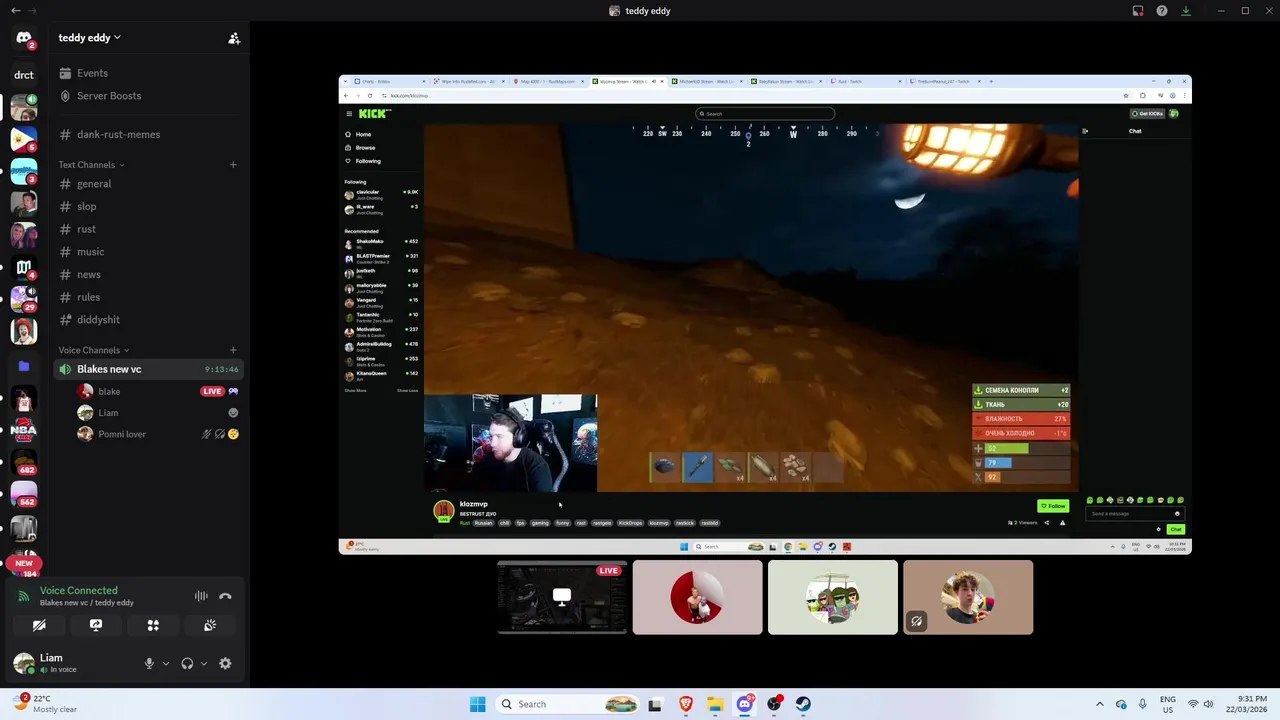The width and height of the screenshot is (1280, 720).
Task: Open the rust channel
Action: pyautogui.click(x=148, y=229)
